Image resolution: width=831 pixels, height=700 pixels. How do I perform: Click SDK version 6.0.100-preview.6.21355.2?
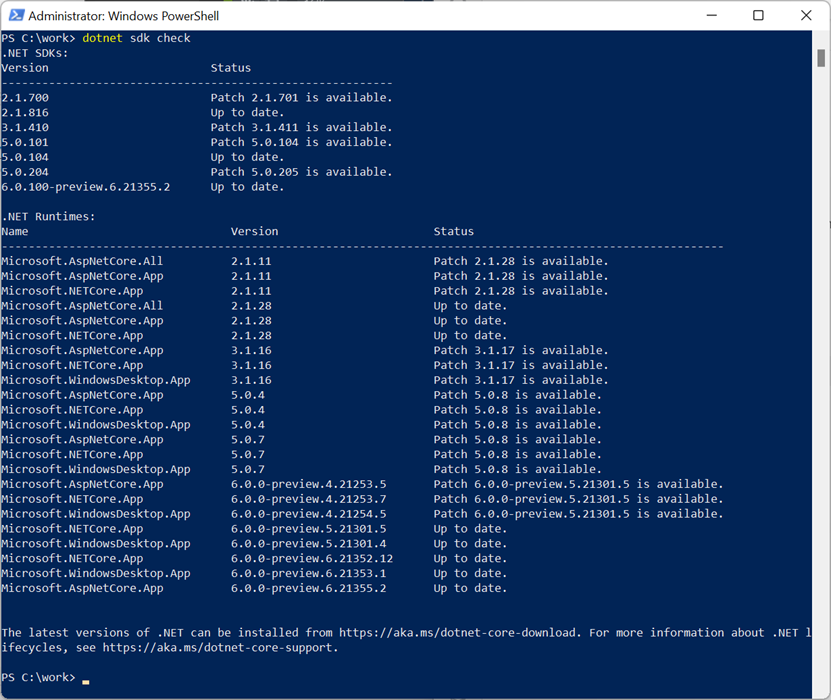pos(86,187)
